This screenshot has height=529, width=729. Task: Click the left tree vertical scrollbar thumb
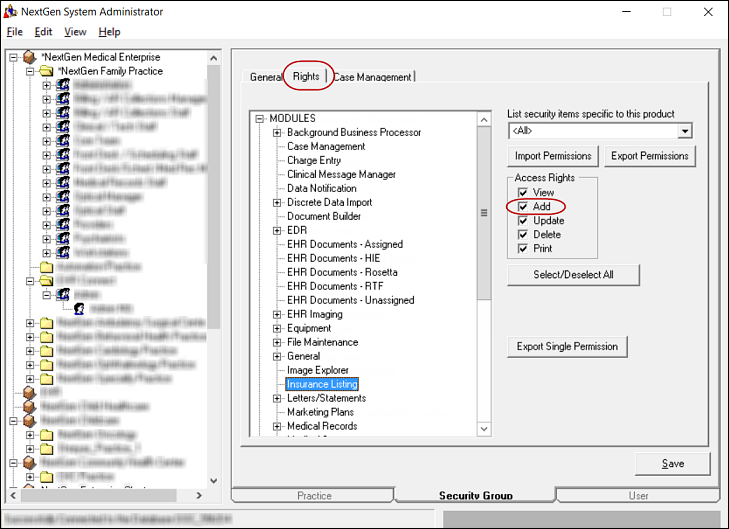point(213,197)
